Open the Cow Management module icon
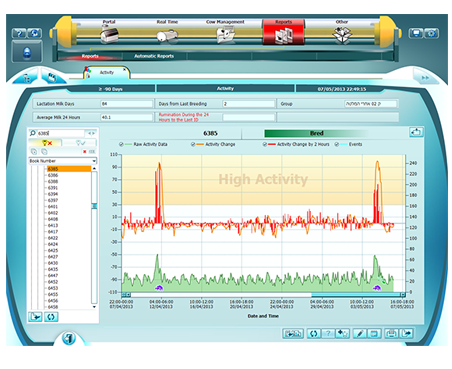This screenshot has height=369, width=452. (225, 35)
